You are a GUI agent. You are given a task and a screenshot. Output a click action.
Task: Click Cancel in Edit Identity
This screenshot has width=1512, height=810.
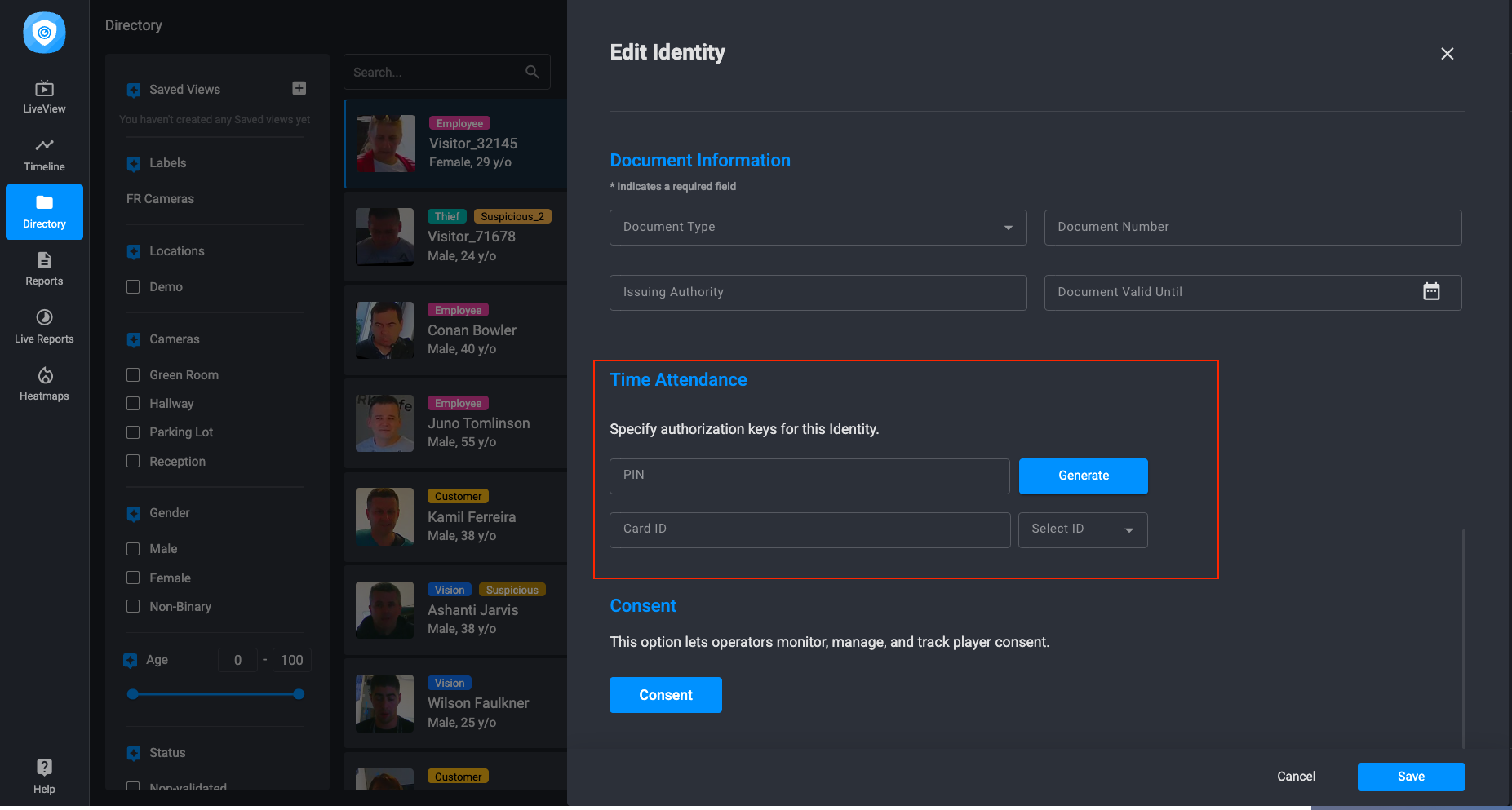[x=1296, y=777]
